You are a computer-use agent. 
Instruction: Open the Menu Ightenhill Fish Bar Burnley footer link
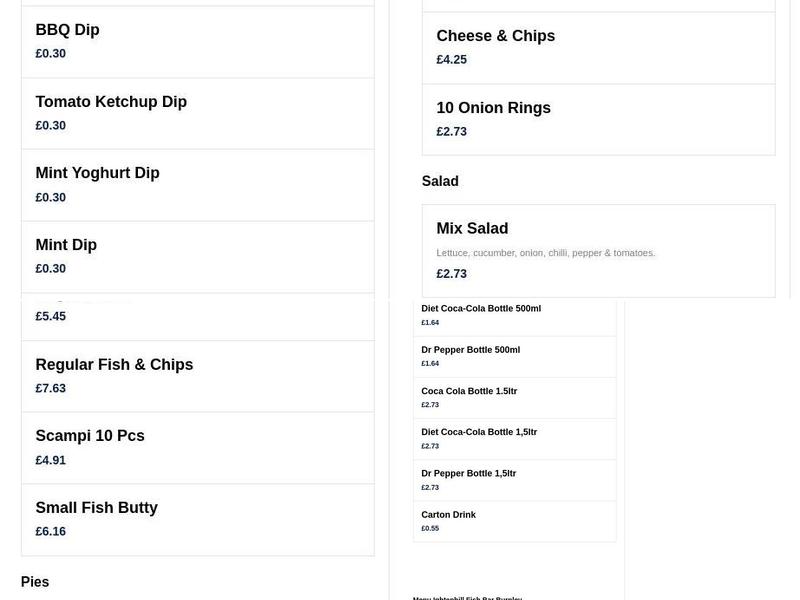point(466,597)
